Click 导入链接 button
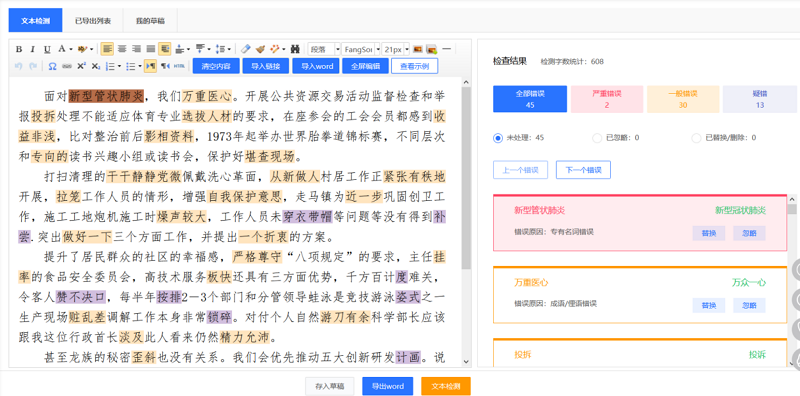The image size is (800, 396). point(266,66)
